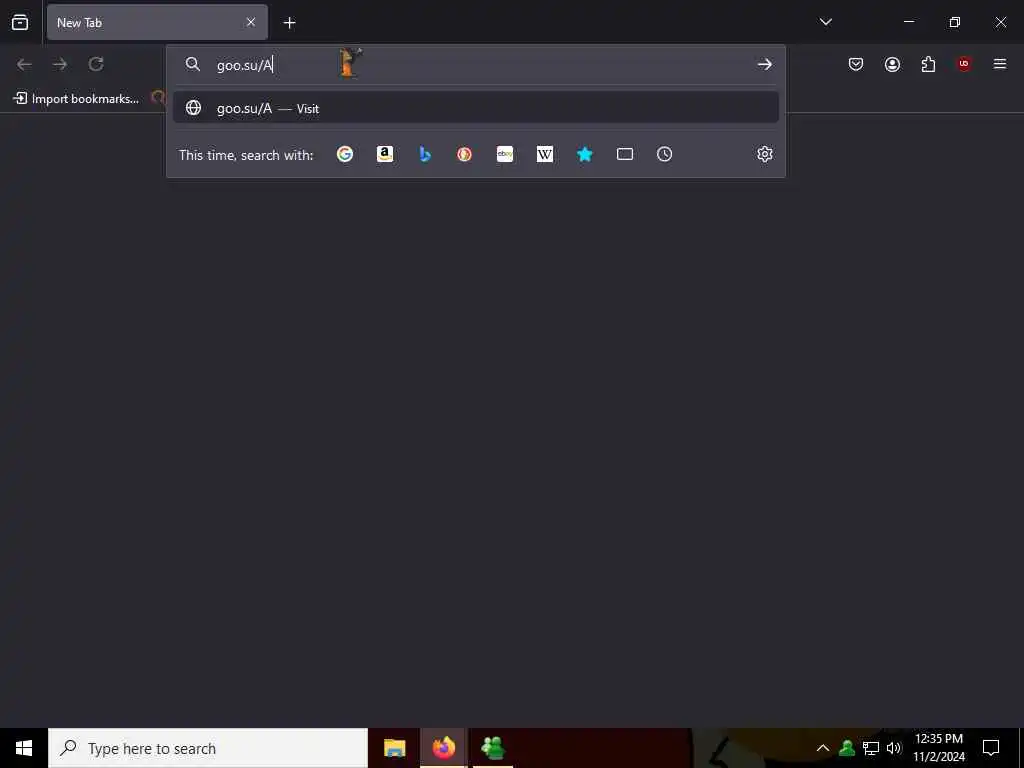
Task: Click the Save to Pocket icon
Action: 856,64
